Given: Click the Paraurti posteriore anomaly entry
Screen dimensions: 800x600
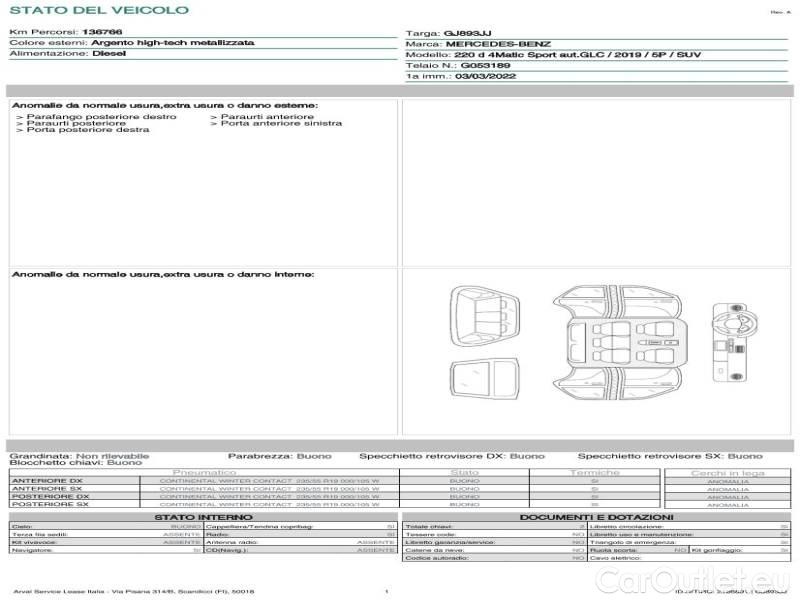Looking at the screenshot, I should pyautogui.click(x=71, y=123).
